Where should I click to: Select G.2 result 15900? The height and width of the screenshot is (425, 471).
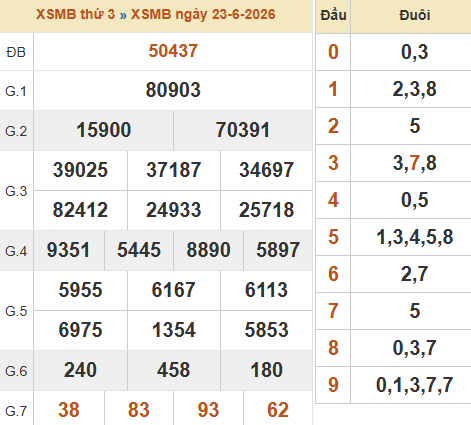[104, 130]
